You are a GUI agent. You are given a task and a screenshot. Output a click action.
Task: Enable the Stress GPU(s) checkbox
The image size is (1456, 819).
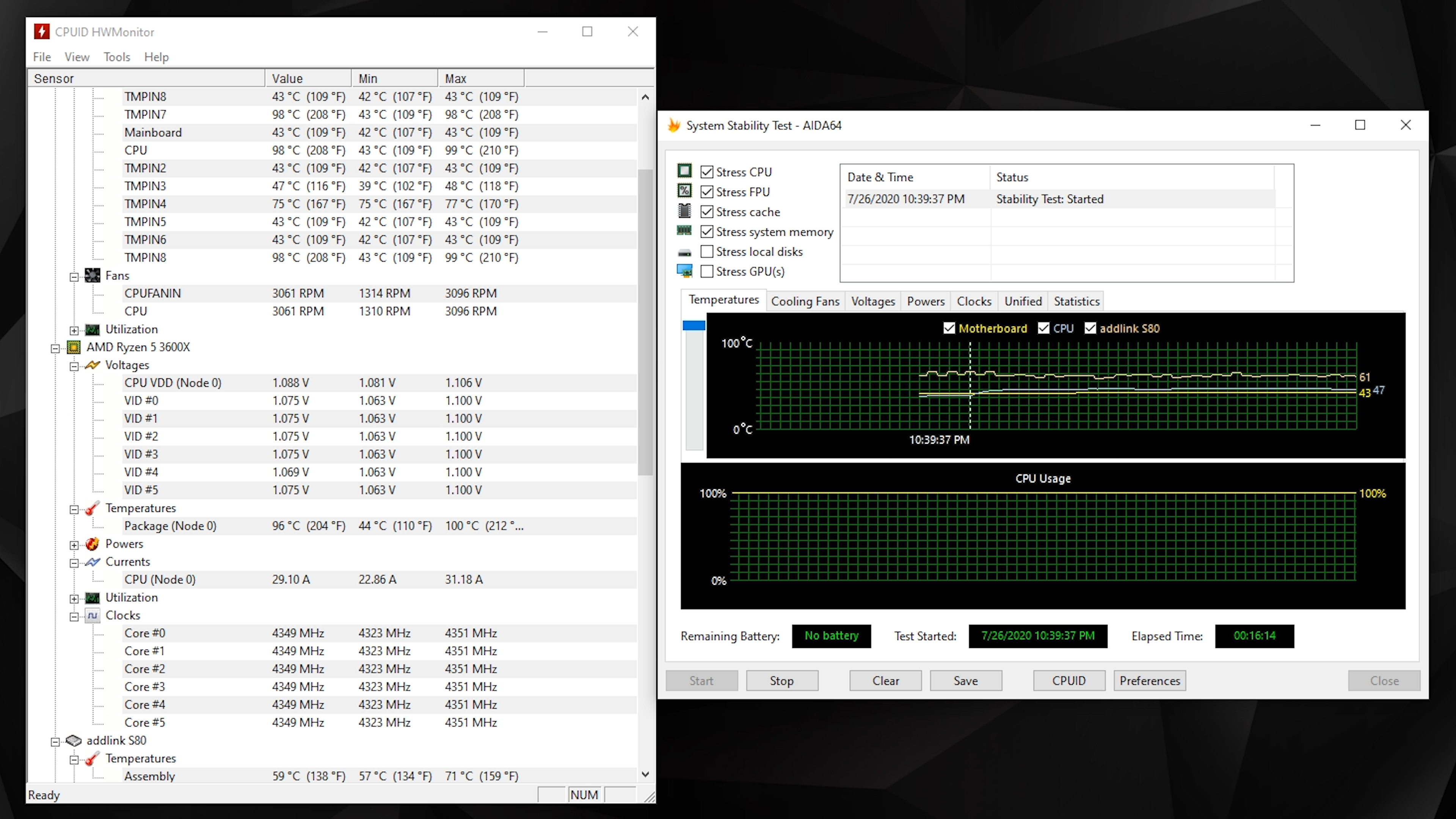tap(707, 271)
